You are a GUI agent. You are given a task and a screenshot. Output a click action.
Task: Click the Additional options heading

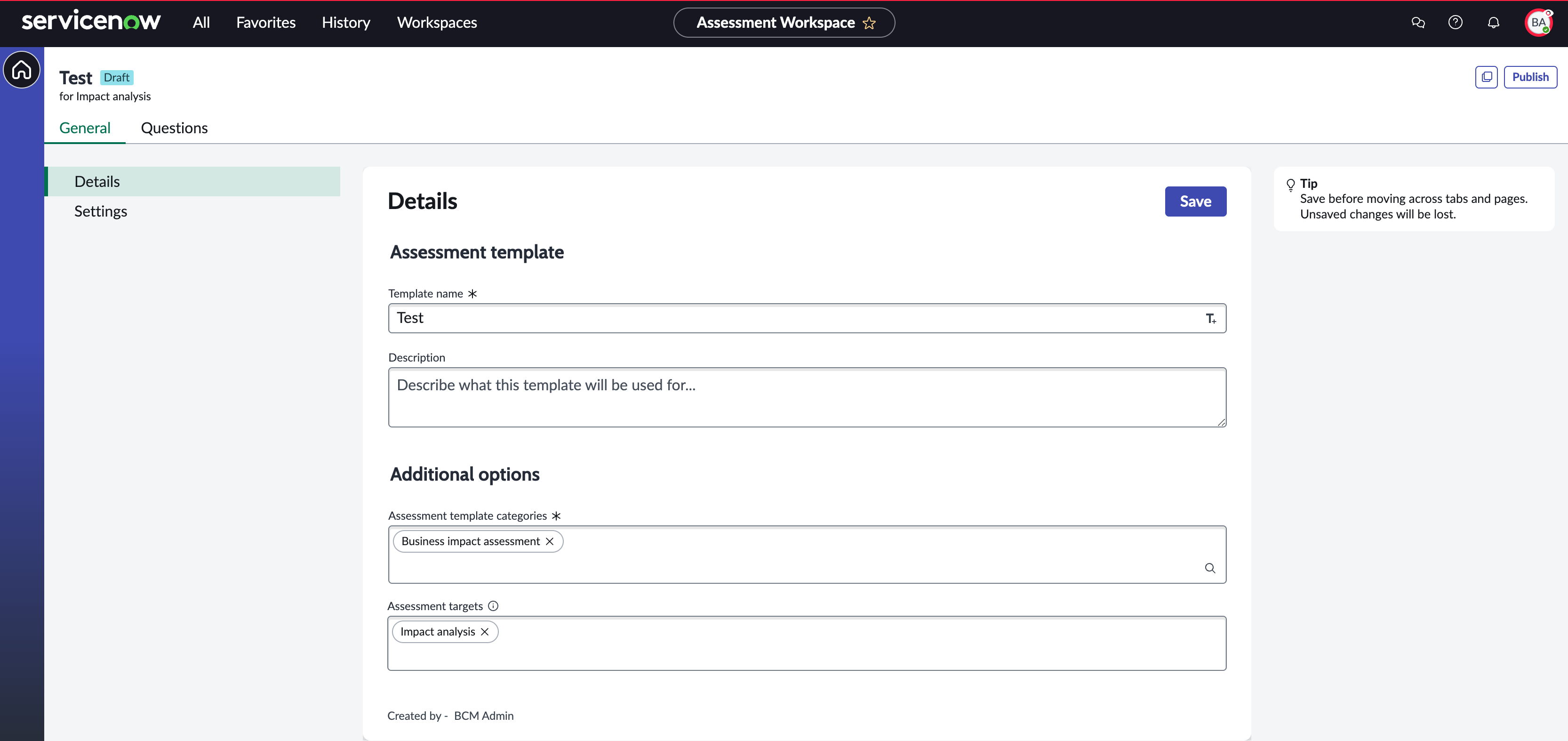pyautogui.click(x=464, y=474)
